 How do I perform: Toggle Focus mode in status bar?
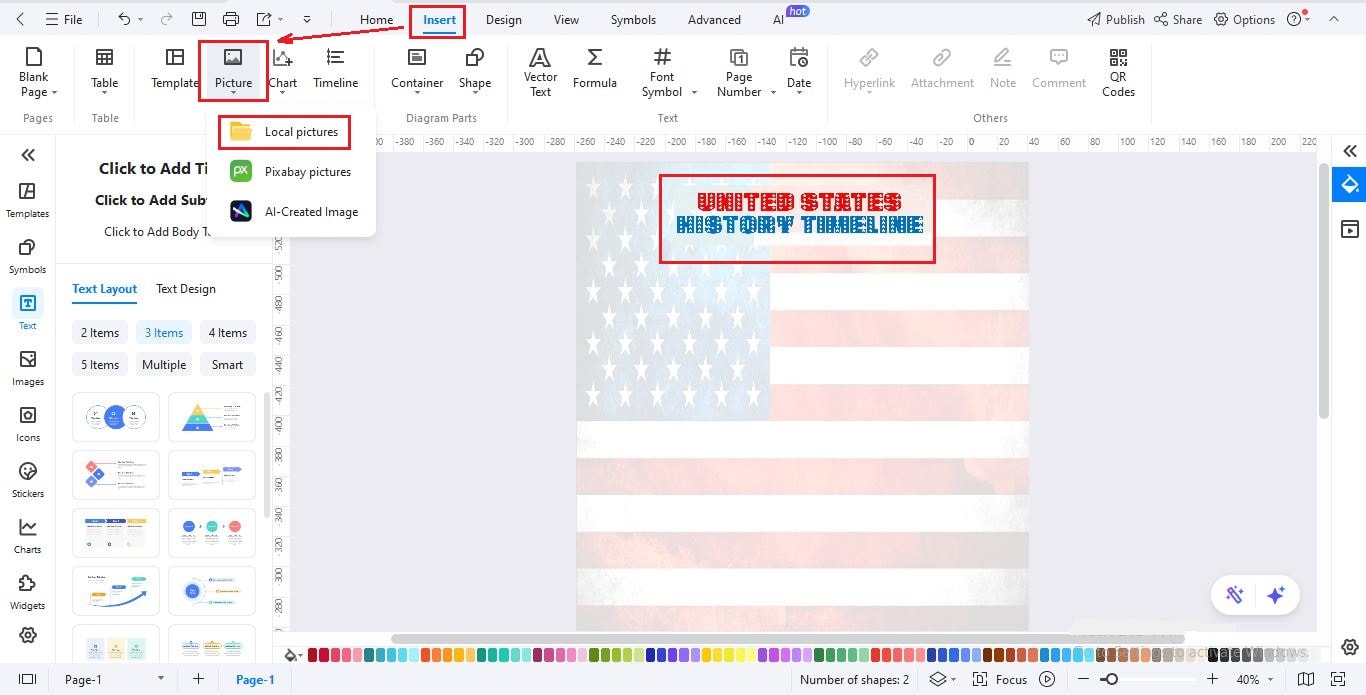coord(1002,679)
